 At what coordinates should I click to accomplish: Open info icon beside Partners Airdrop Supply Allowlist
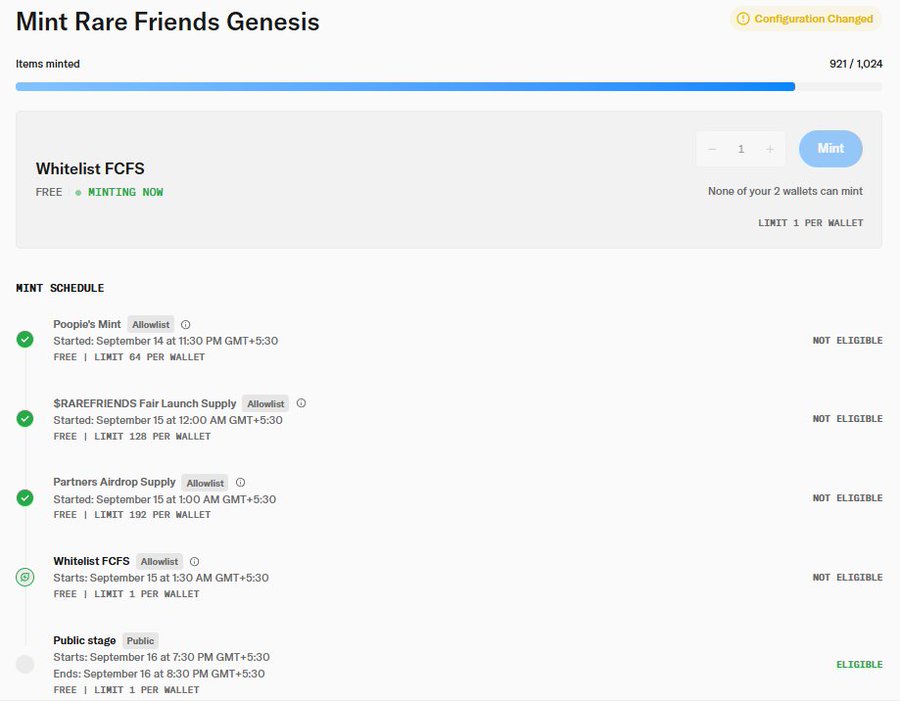tap(240, 483)
